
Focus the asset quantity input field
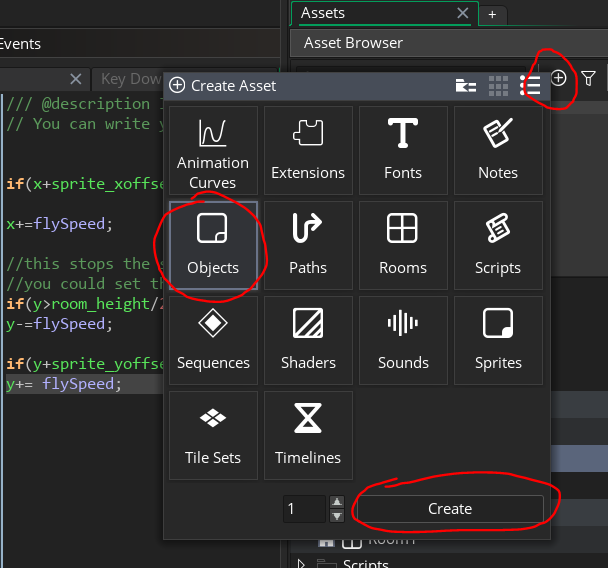(304, 509)
